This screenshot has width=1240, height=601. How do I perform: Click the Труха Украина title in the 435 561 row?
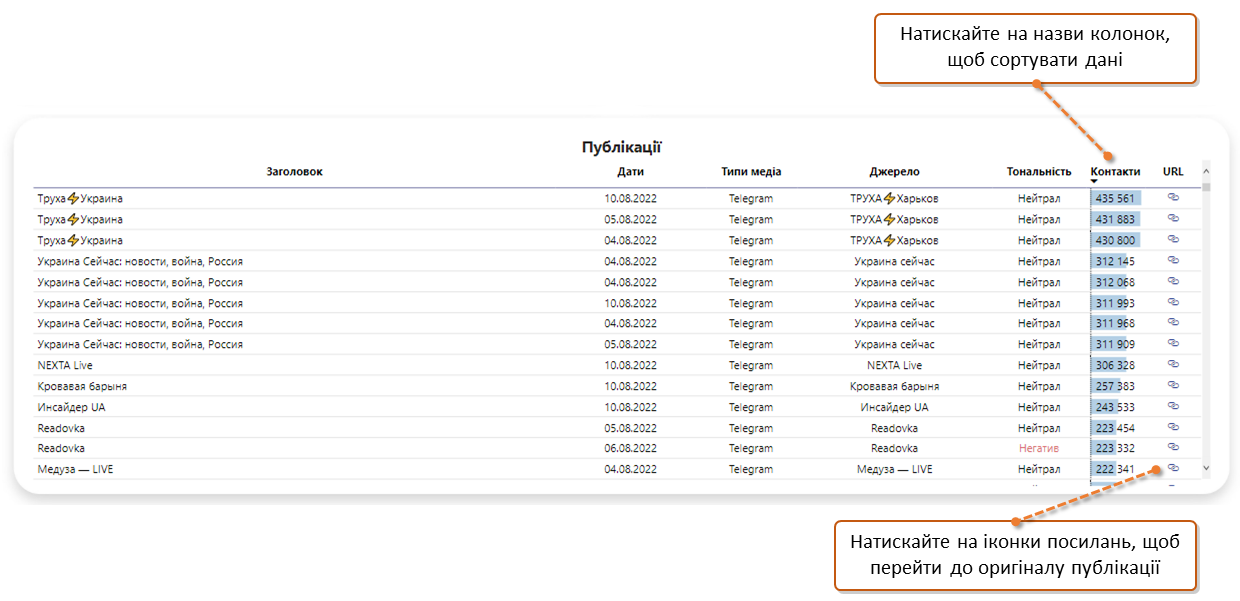80,199
